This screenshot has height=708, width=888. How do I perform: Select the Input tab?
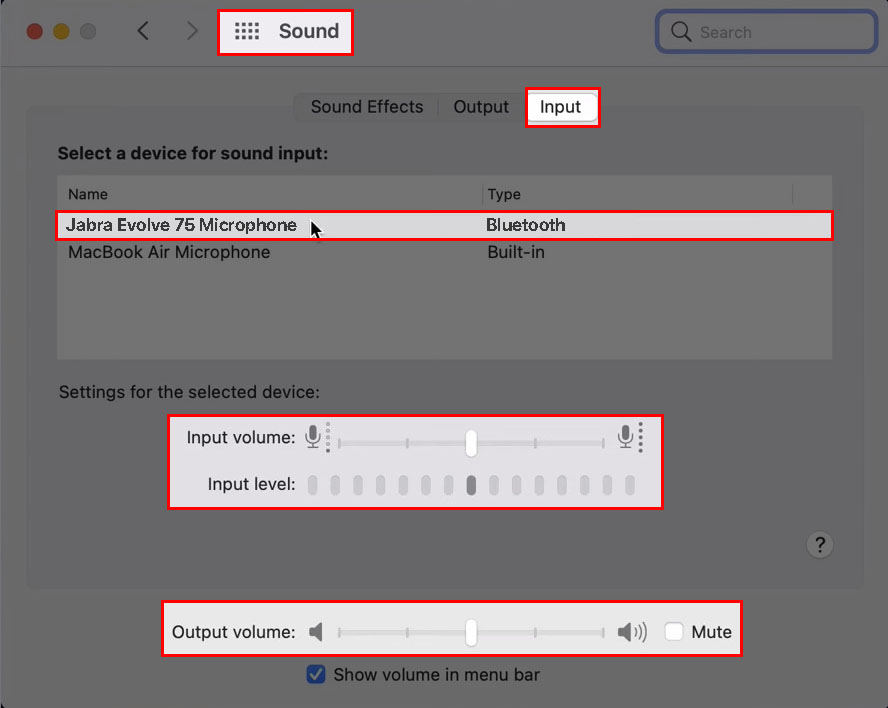(560, 106)
